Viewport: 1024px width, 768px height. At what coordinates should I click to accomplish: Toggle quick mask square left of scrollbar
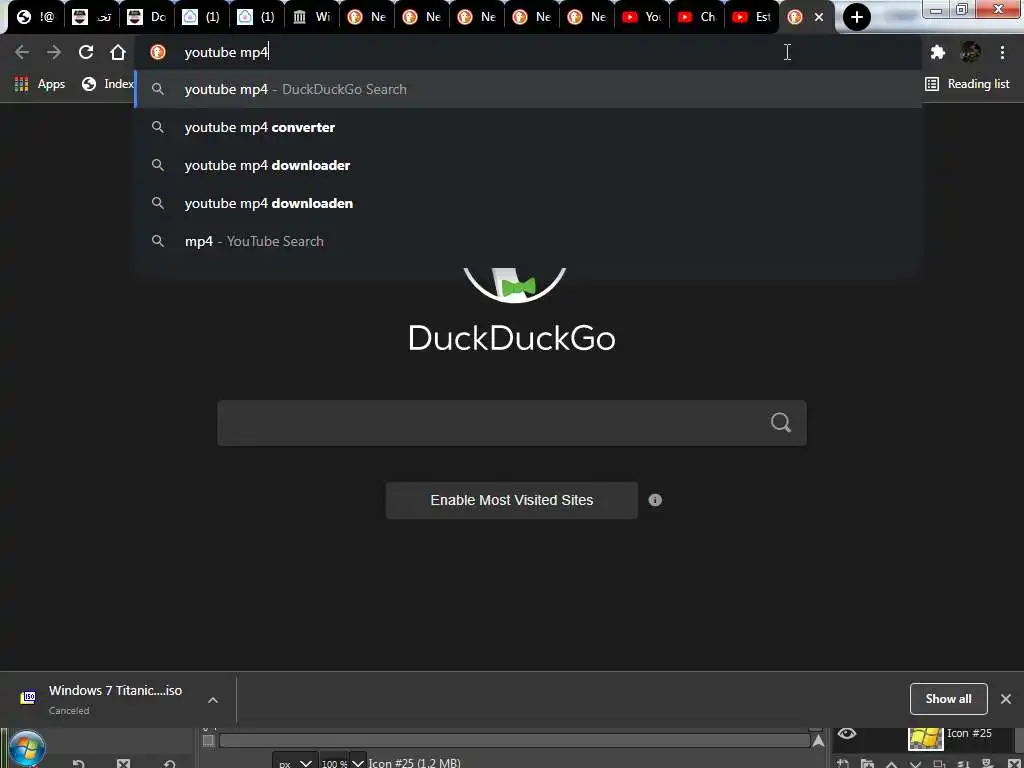tap(208, 741)
